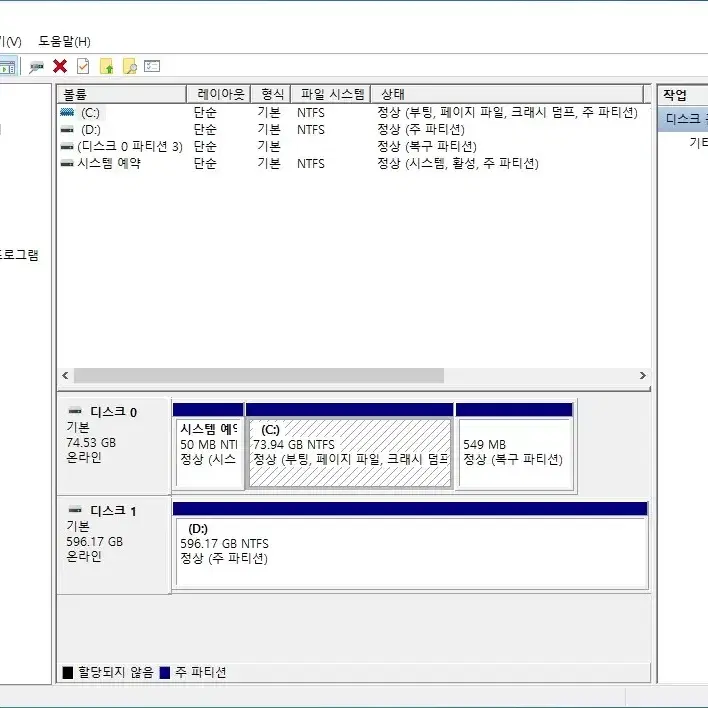The image size is (708, 708).
Task: Click status 정상 (시스템, 활성, 주 파티션)
Action: coord(458,163)
